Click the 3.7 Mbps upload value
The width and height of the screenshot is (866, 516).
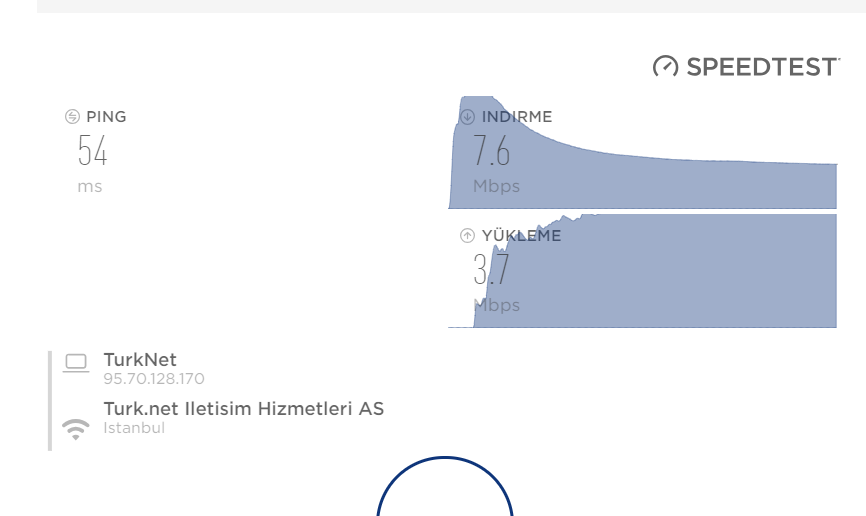click(x=491, y=270)
